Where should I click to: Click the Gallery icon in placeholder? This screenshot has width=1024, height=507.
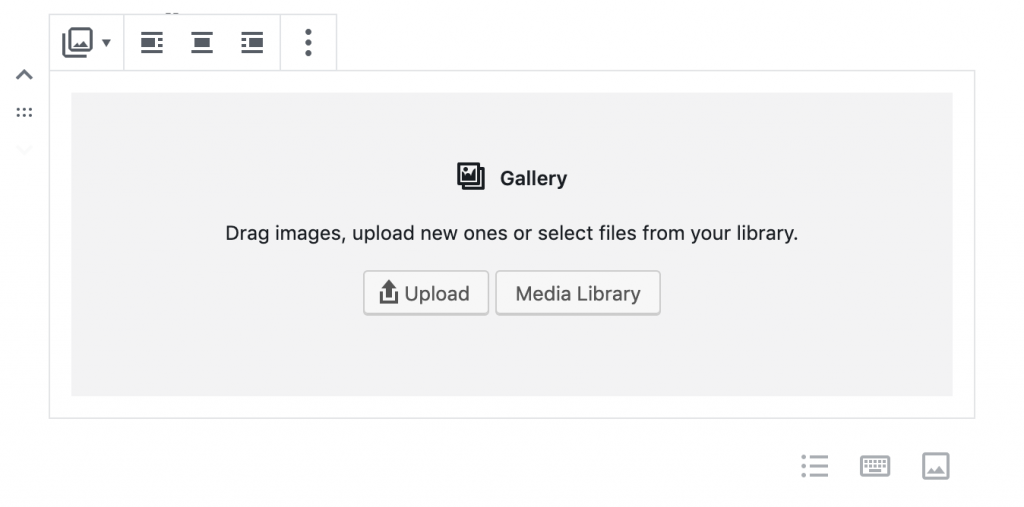(x=471, y=177)
